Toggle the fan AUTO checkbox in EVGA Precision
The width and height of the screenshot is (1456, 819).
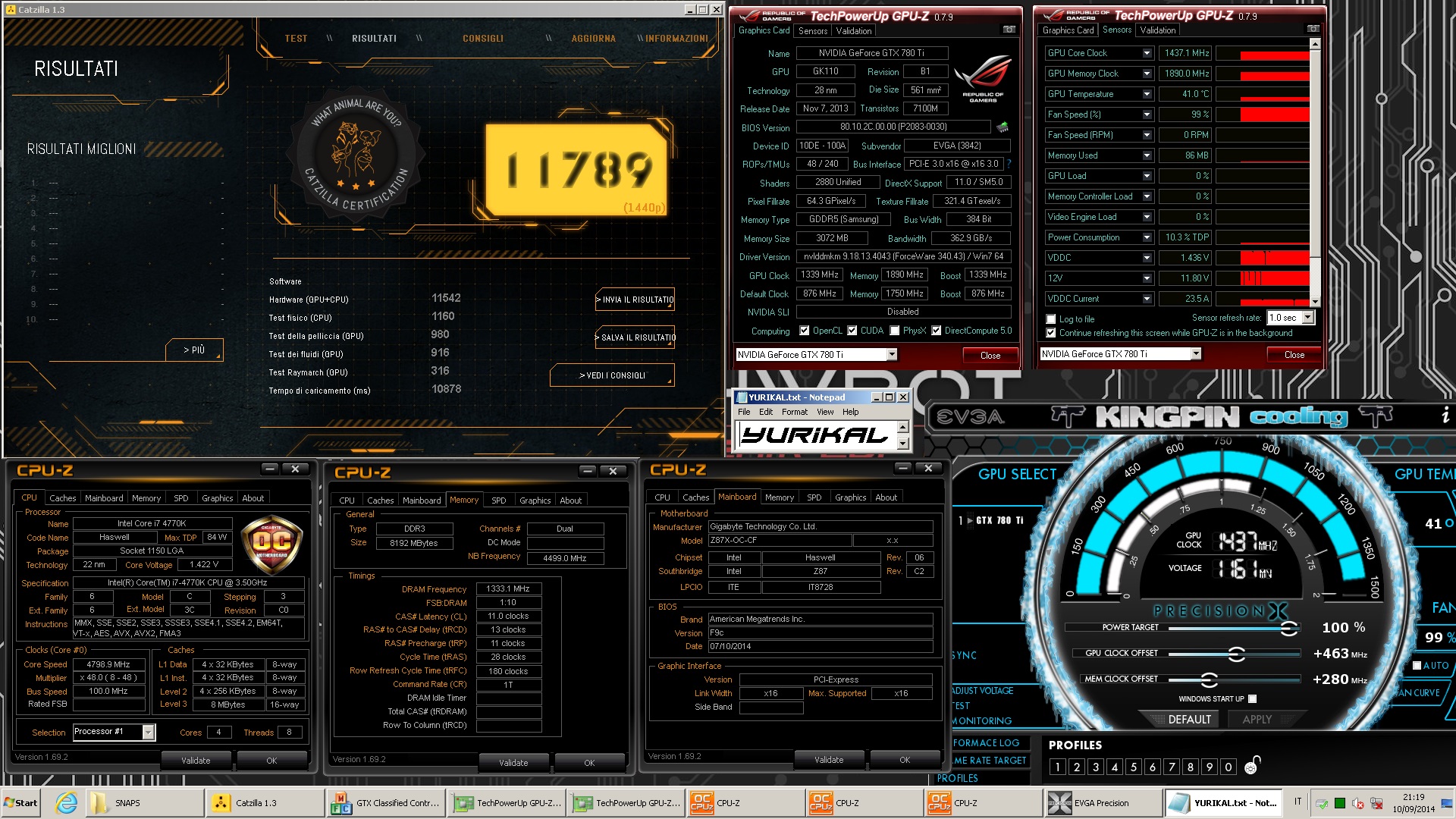pos(1417,666)
